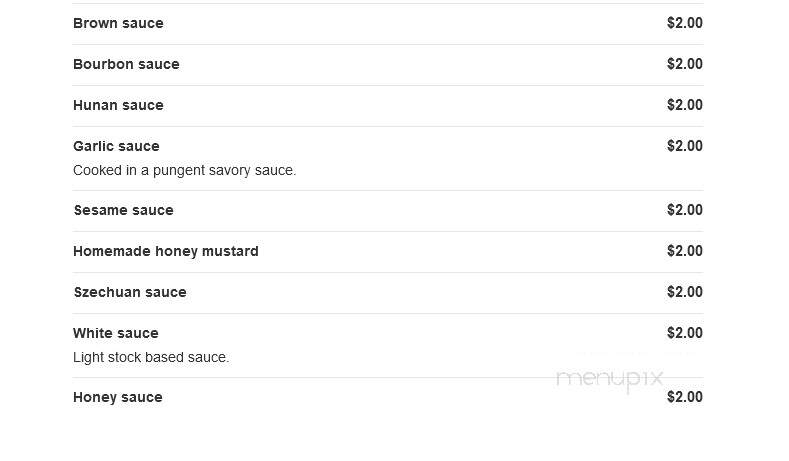Select Homemade honey mustard item
This screenshot has width=789, height=461.
166,251
